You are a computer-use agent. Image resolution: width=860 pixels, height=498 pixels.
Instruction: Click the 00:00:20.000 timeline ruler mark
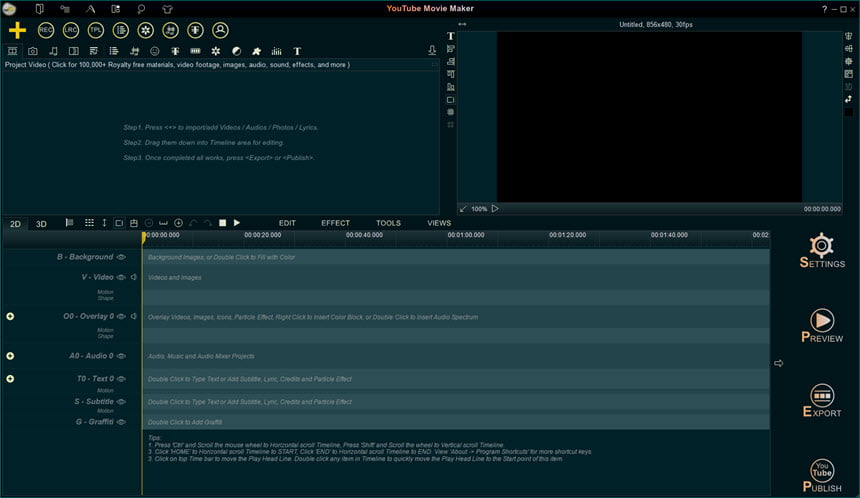pyautogui.click(x=263, y=235)
